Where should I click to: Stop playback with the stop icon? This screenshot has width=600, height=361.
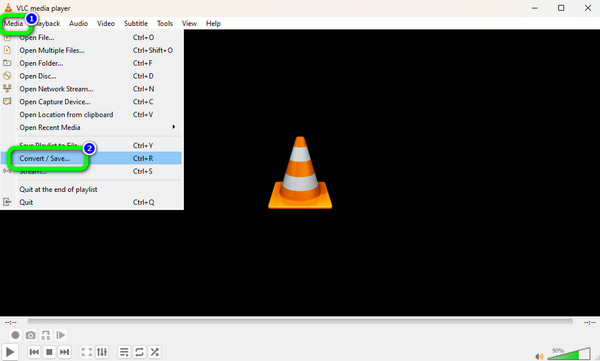[49, 352]
